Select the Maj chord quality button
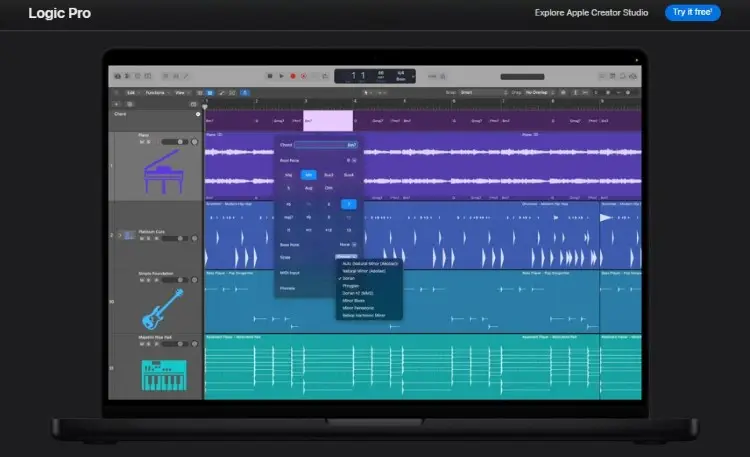This screenshot has height=457, width=750. (x=288, y=175)
